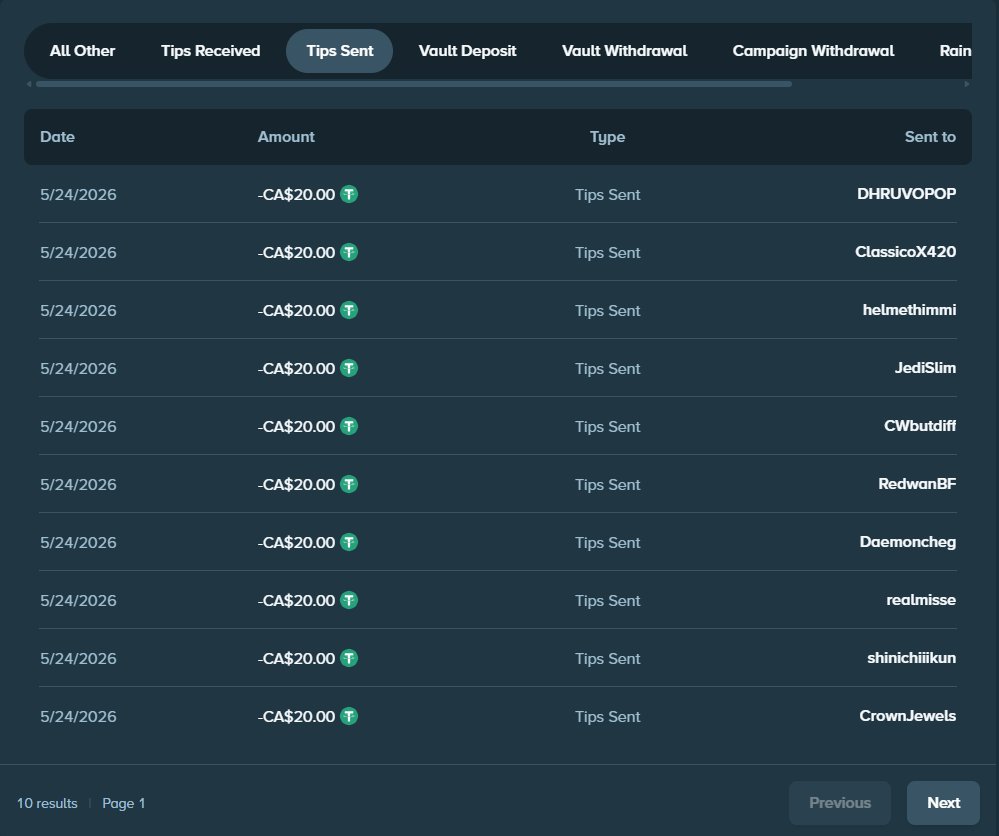Image resolution: width=999 pixels, height=836 pixels.
Task: Click the Tether icon in CWbutdiff row
Action: [349, 426]
